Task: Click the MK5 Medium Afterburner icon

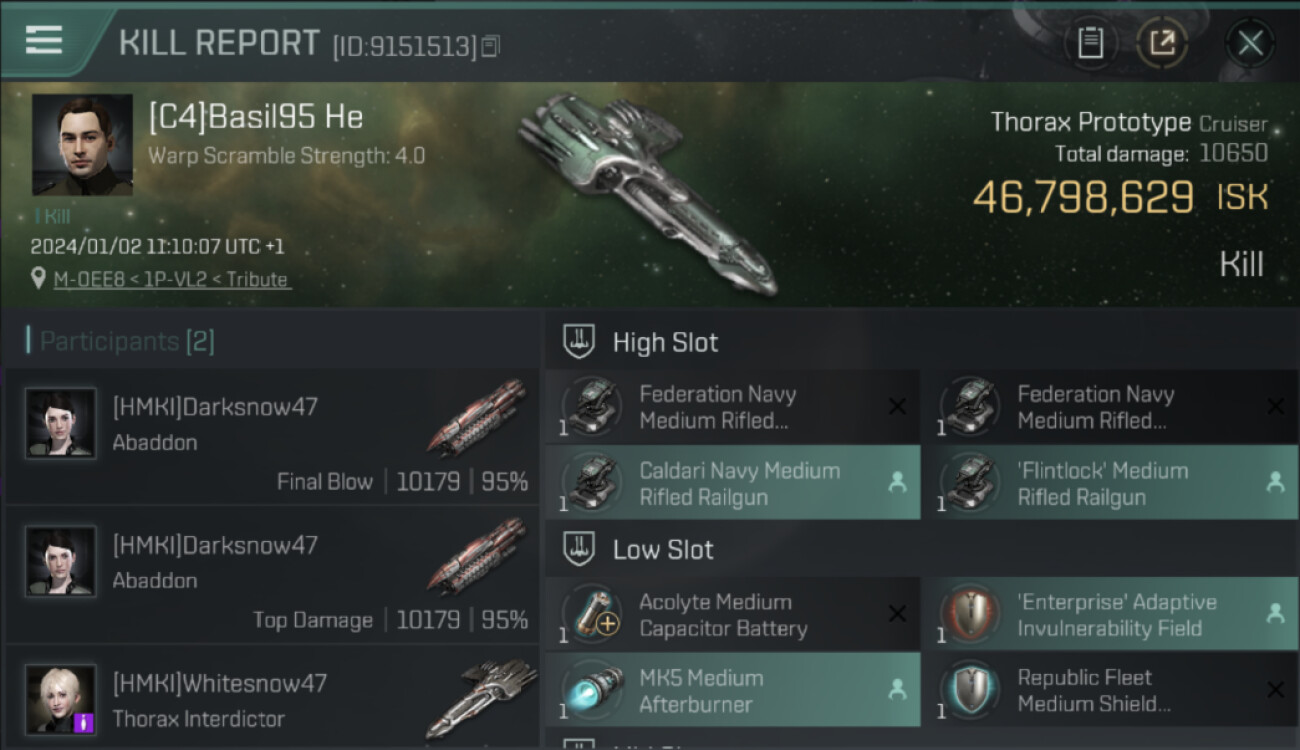Action: coord(592,691)
